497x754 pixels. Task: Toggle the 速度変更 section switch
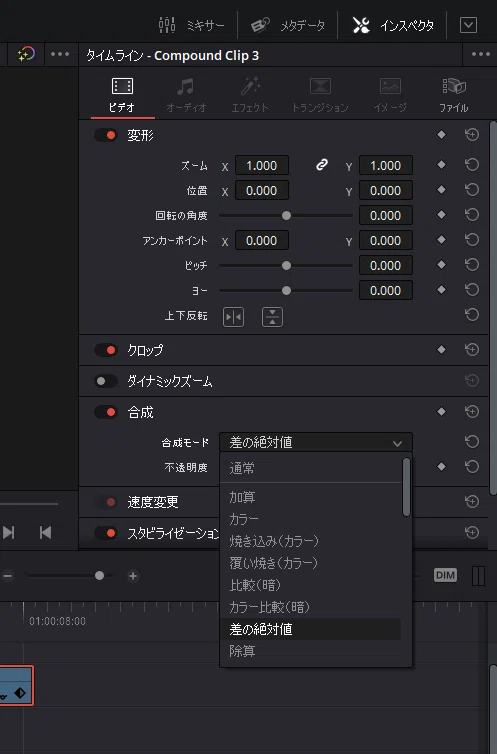pos(106,502)
